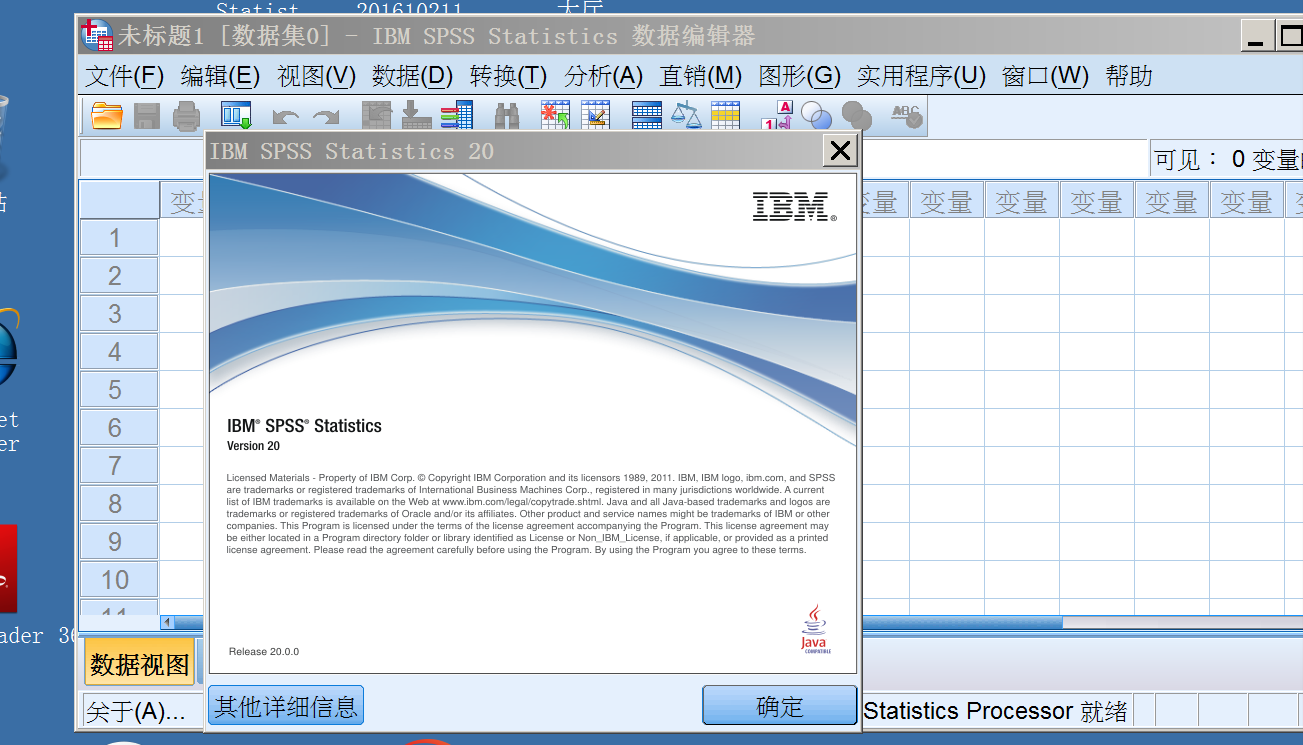Click the Find binoculars icon

[507, 116]
